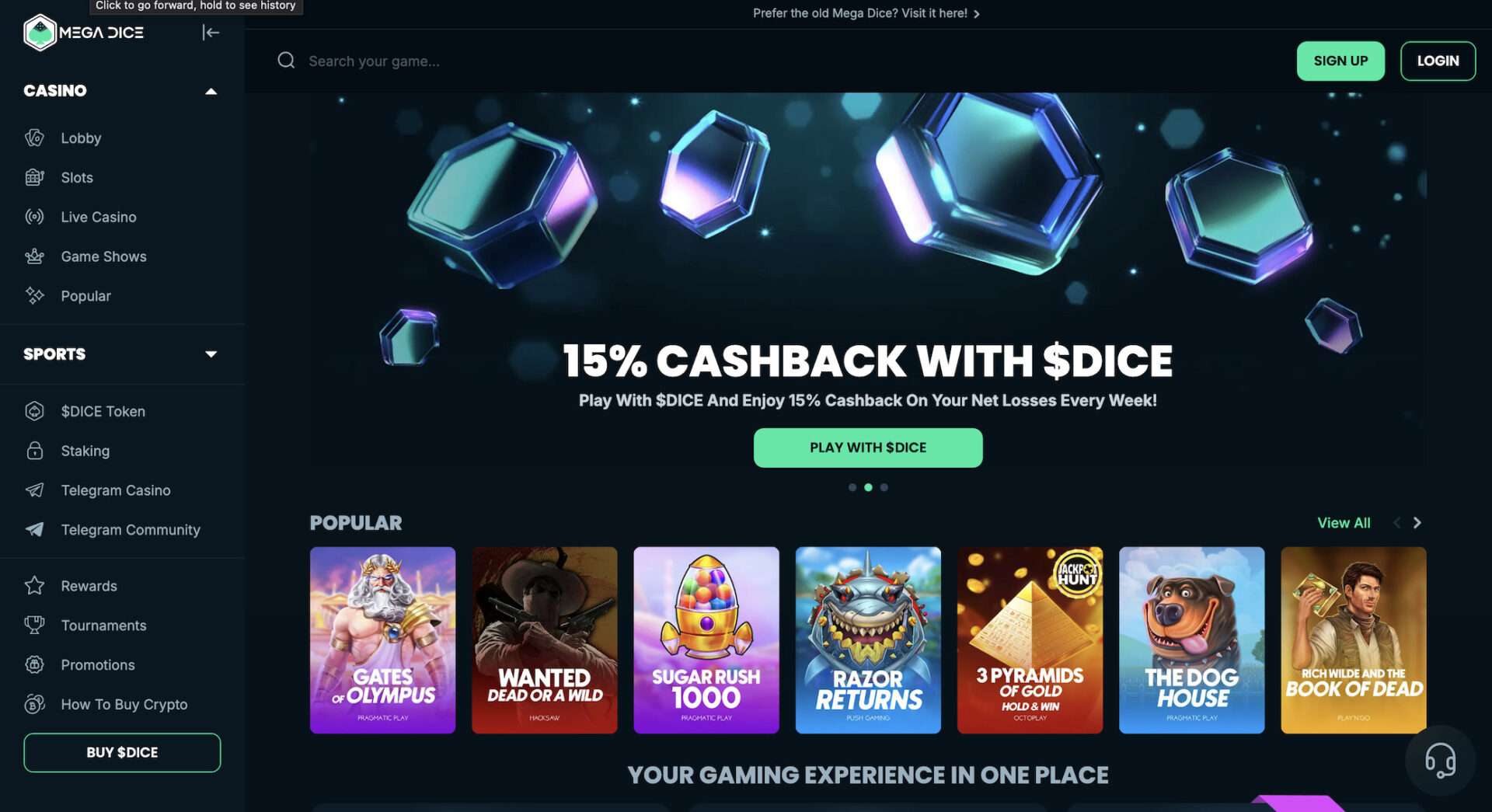Viewport: 1492px width, 812px height.
Task: Open live chat support headset icon
Action: [x=1440, y=760]
